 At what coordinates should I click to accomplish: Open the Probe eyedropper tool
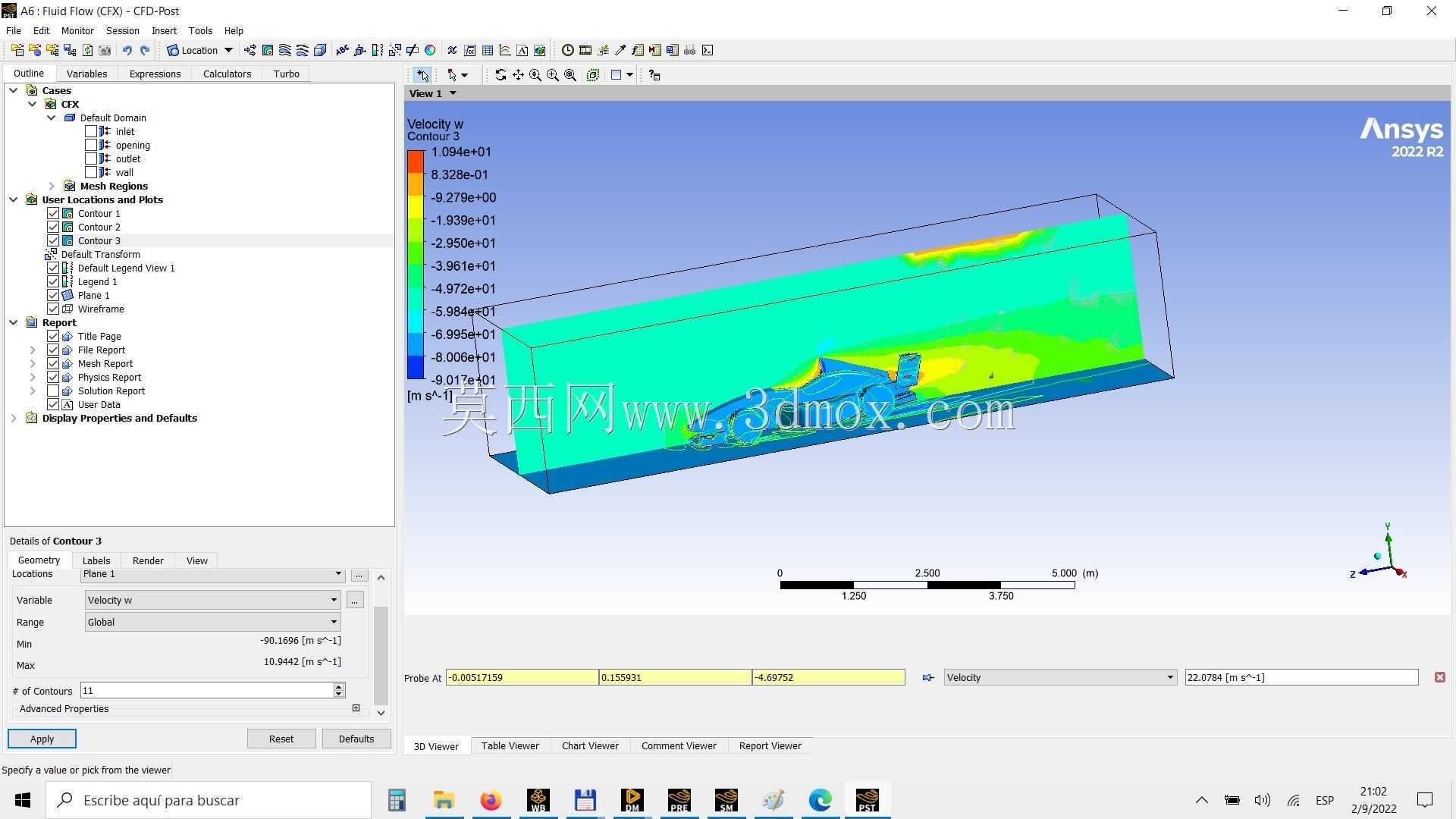(620, 50)
